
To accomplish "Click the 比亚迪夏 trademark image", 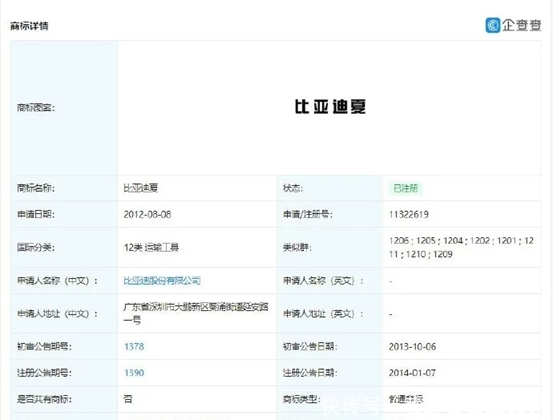I will pyautogui.click(x=330, y=106).
